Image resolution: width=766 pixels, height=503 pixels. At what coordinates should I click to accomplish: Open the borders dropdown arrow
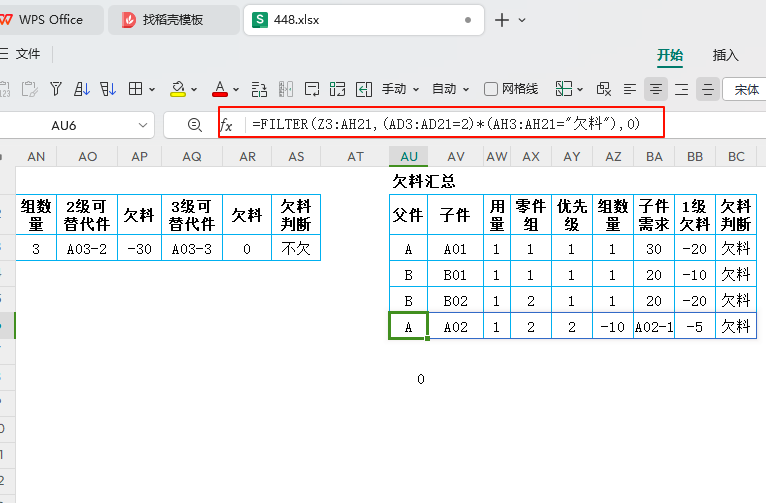152,89
